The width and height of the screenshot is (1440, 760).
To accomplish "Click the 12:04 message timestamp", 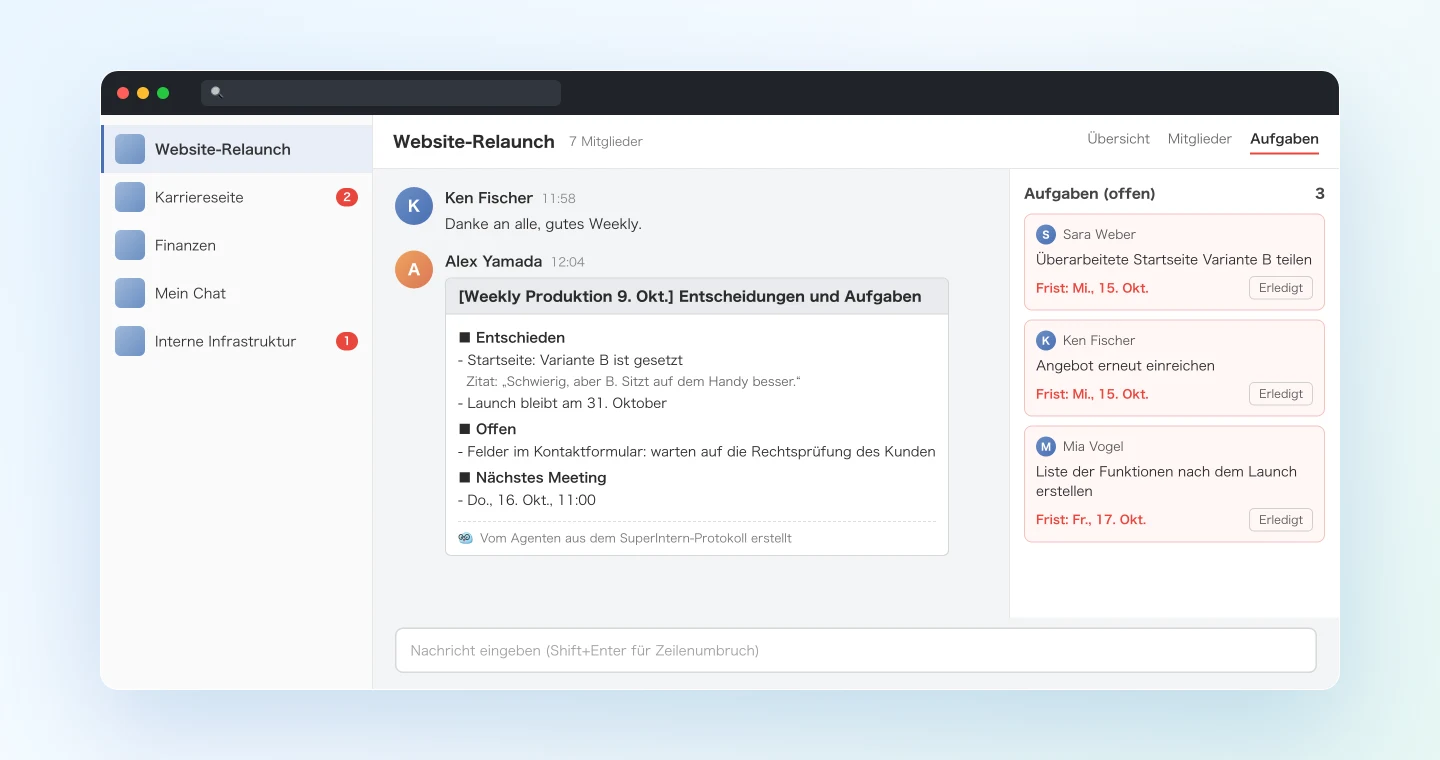I will click(568, 262).
